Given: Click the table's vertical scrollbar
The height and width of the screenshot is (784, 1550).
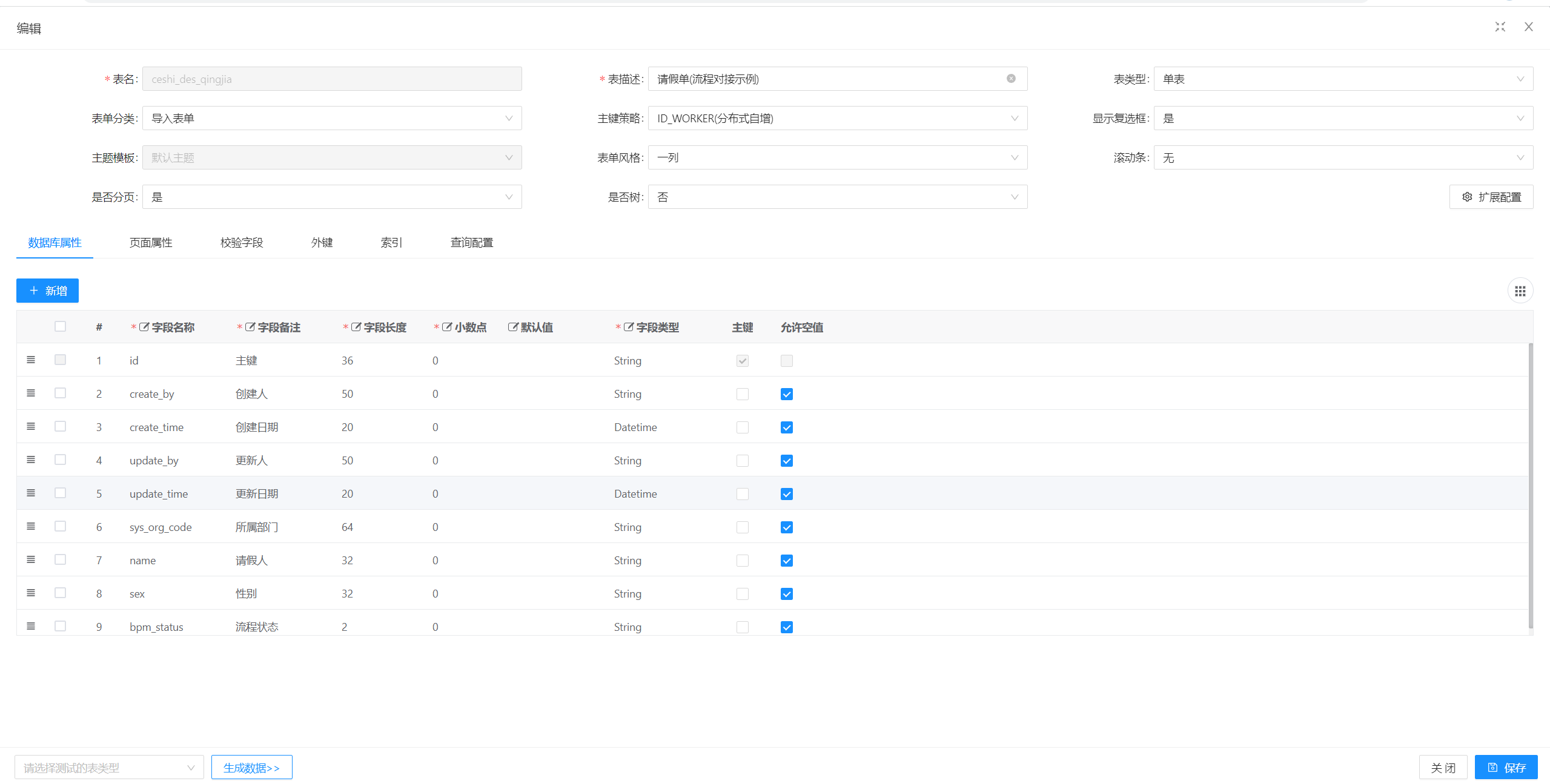Looking at the screenshot, I should tap(1531, 484).
